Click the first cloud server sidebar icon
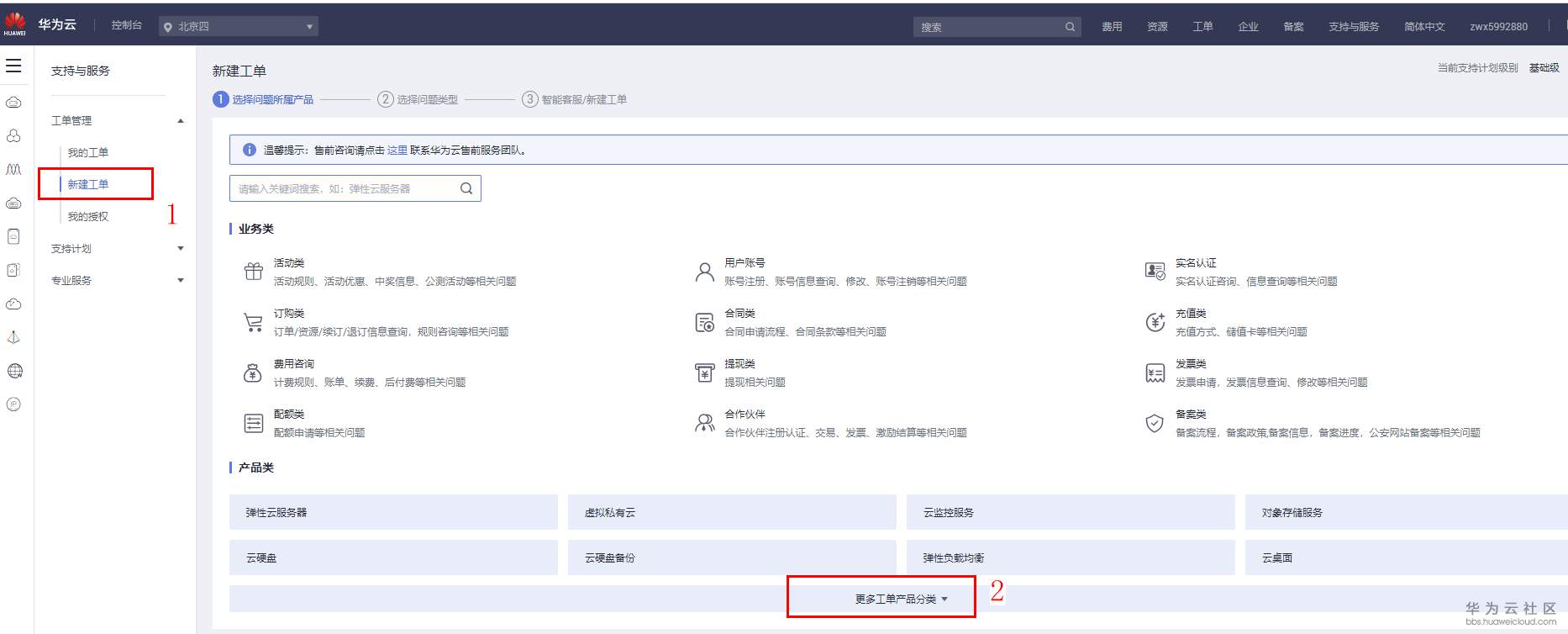 [13, 103]
